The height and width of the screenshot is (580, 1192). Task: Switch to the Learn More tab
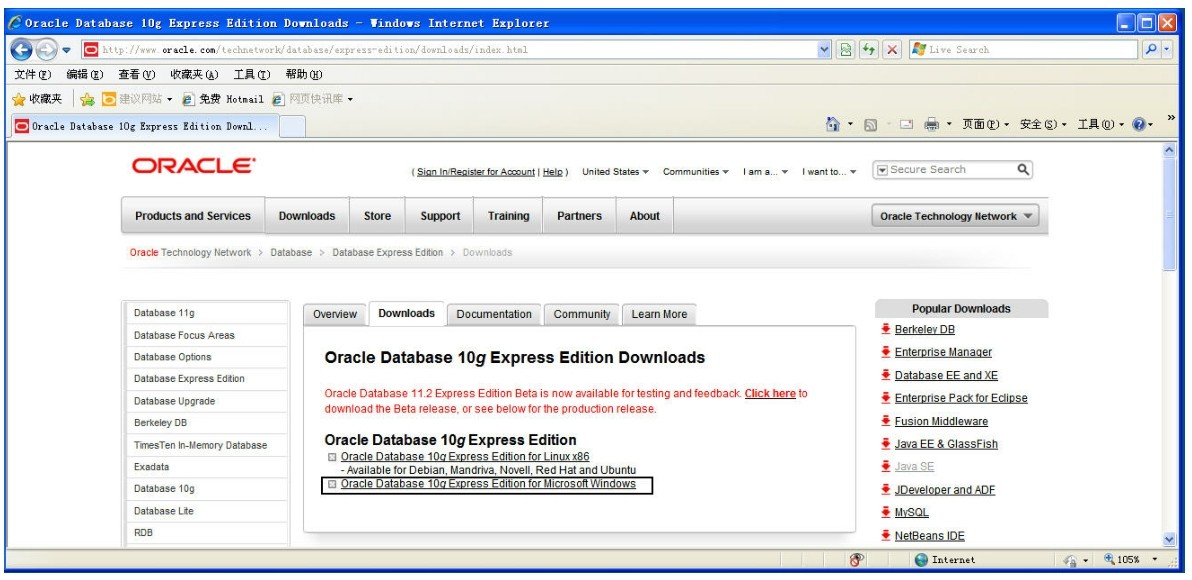tap(659, 314)
